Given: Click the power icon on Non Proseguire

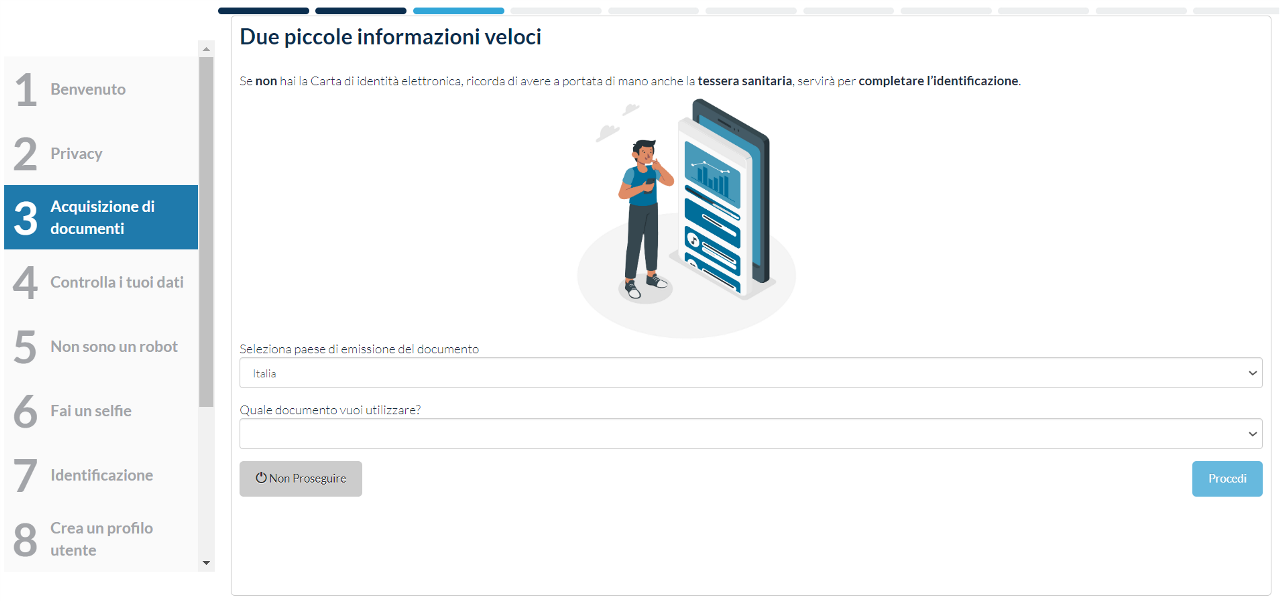Looking at the screenshot, I should pyautogui.click(x=261, y=478).
